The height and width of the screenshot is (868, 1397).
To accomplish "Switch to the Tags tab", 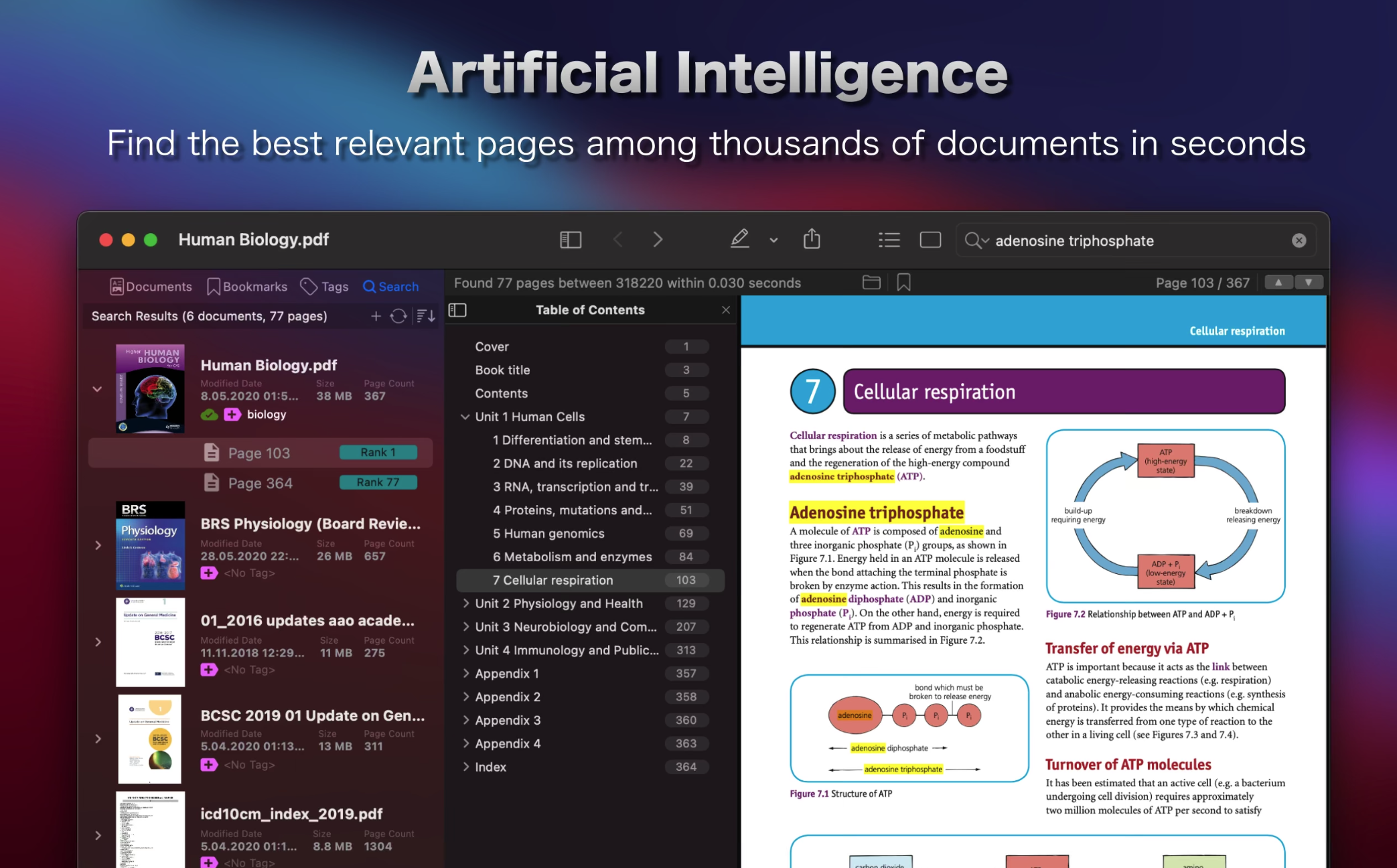I will click(324, 287).
